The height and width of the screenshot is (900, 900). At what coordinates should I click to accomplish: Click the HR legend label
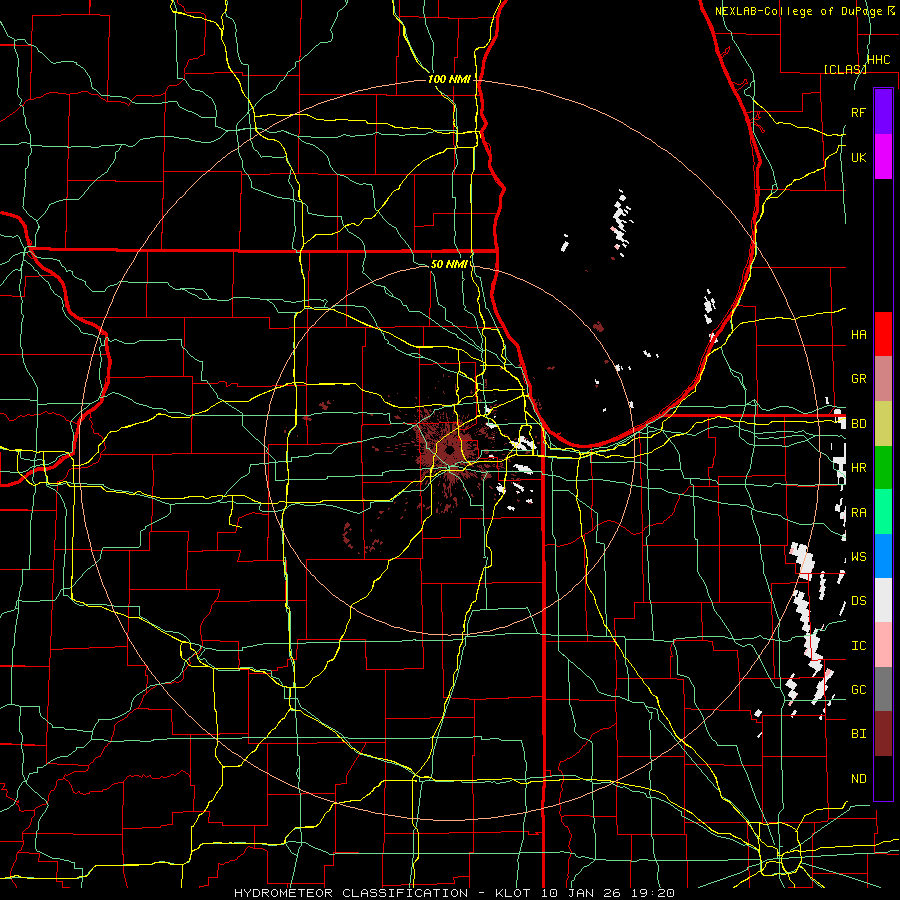coord(858,468)
